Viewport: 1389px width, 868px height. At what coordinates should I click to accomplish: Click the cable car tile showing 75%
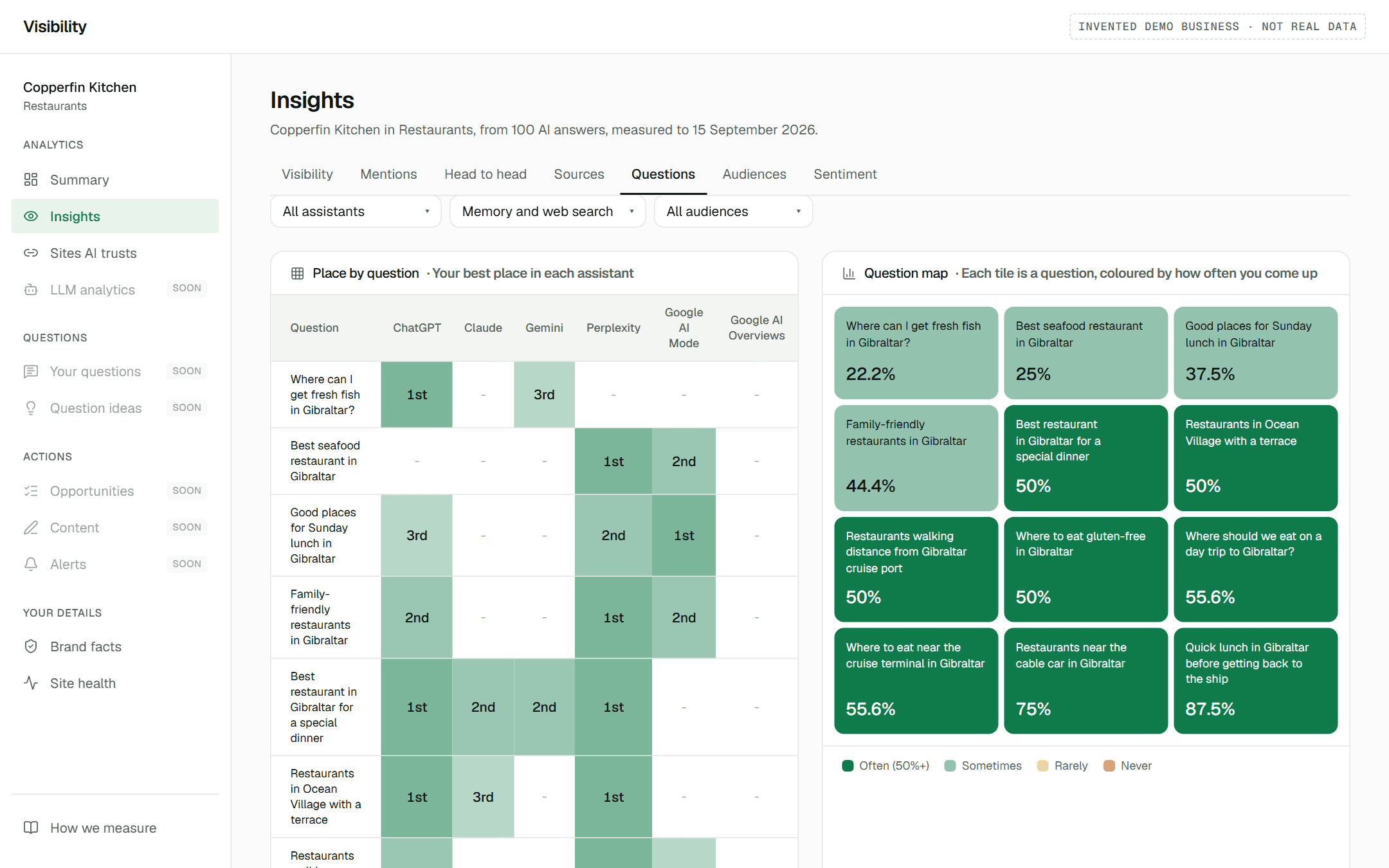click(x=1085, y=680)
